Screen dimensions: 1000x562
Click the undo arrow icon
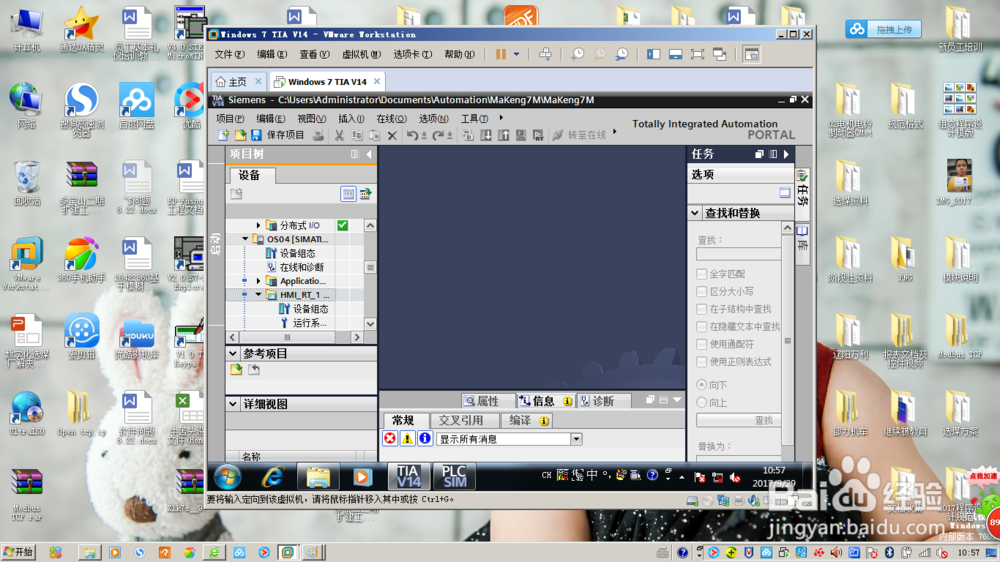[413, 135]
